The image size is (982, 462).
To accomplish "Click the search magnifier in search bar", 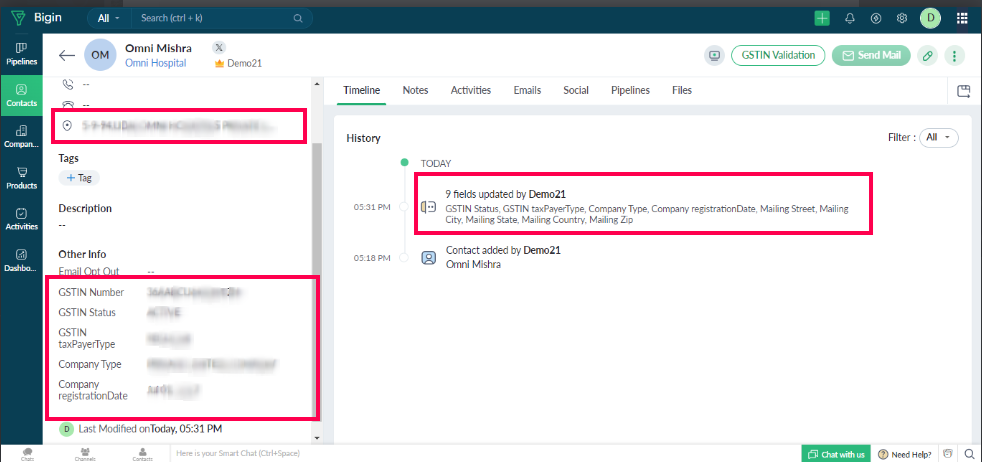I will (x=298, y=18).
